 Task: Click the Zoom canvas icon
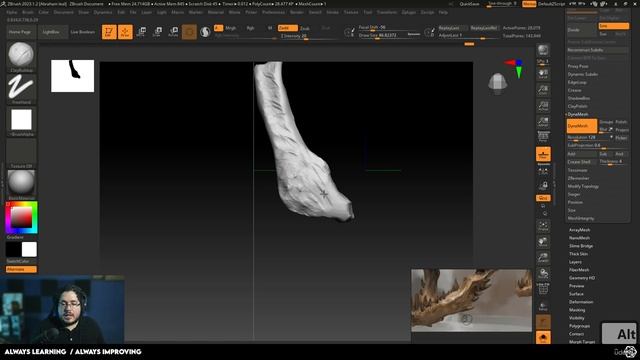point(543,89)
